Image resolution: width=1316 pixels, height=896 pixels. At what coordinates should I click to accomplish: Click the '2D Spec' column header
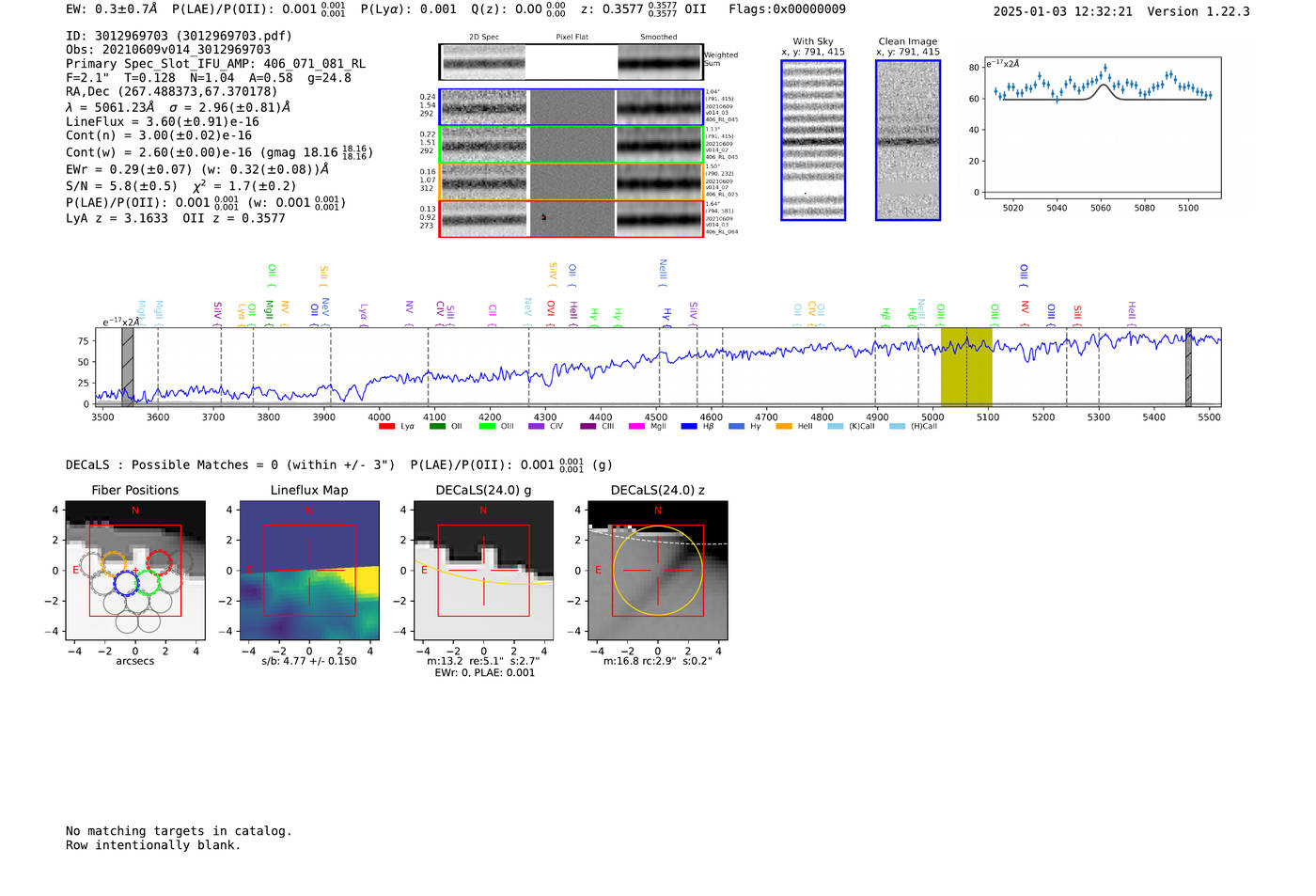pos(483,37)
